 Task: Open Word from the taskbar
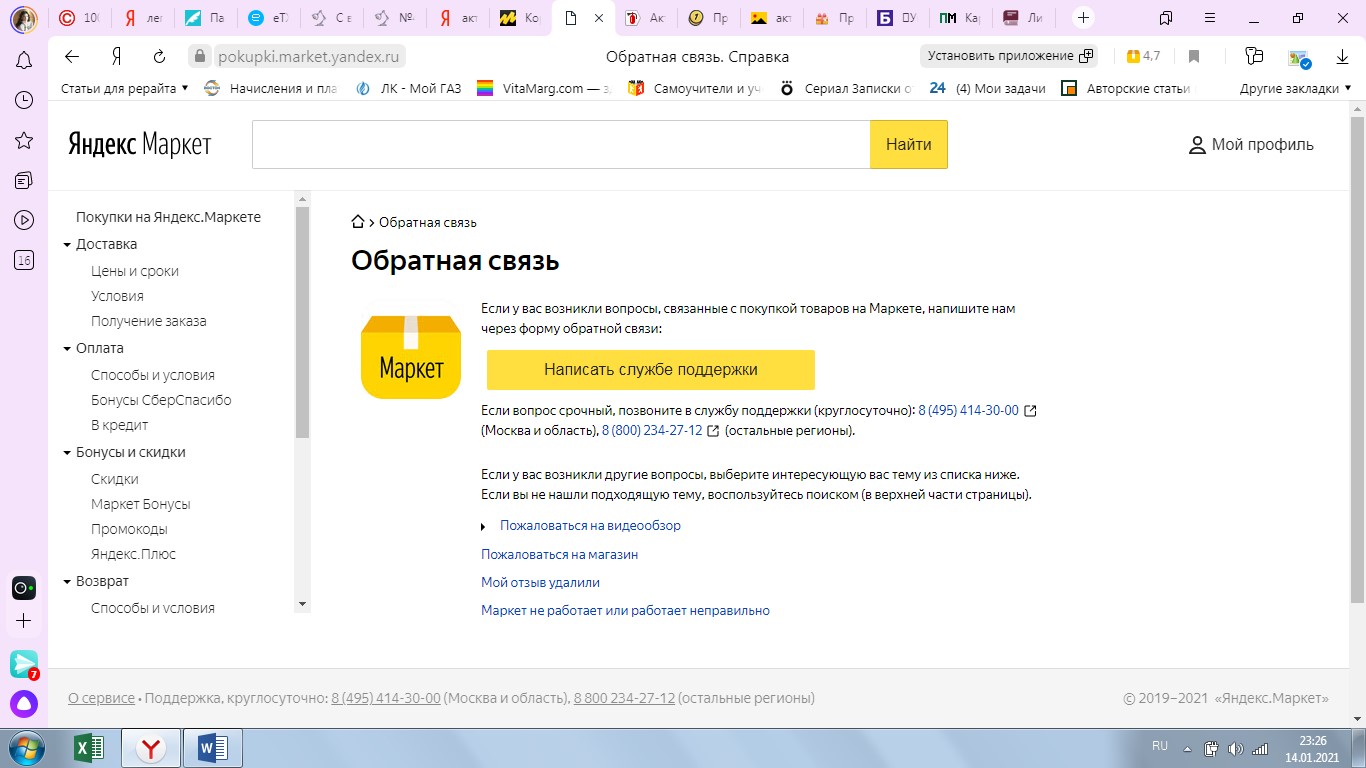click(x=213, y=748)
